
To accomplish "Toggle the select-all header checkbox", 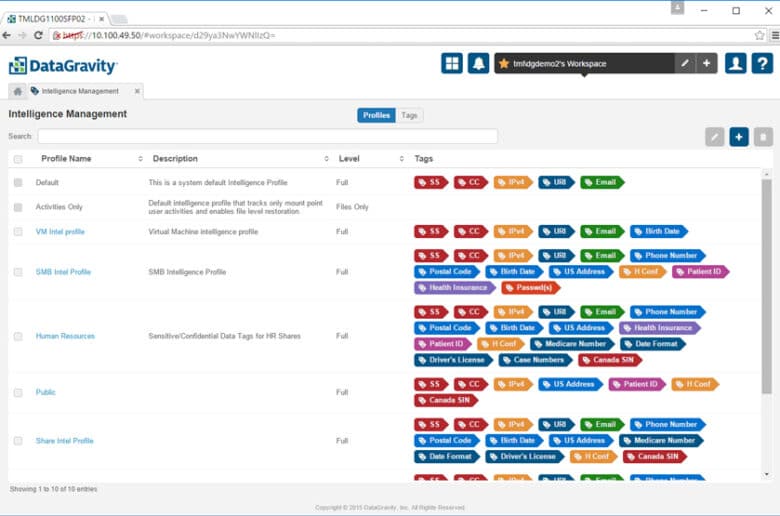I will [x=18, y=159].
